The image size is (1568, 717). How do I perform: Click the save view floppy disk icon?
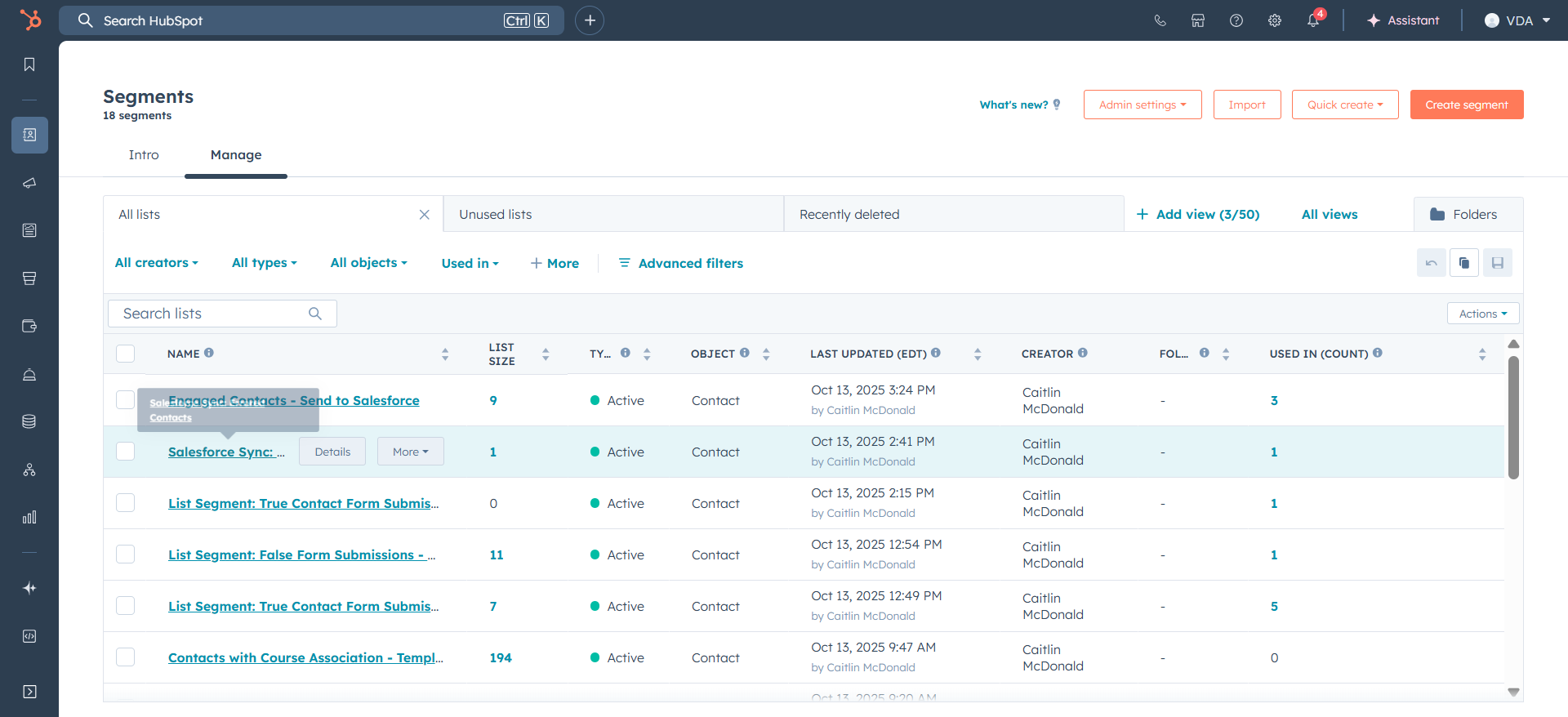tap(1498, 263)
